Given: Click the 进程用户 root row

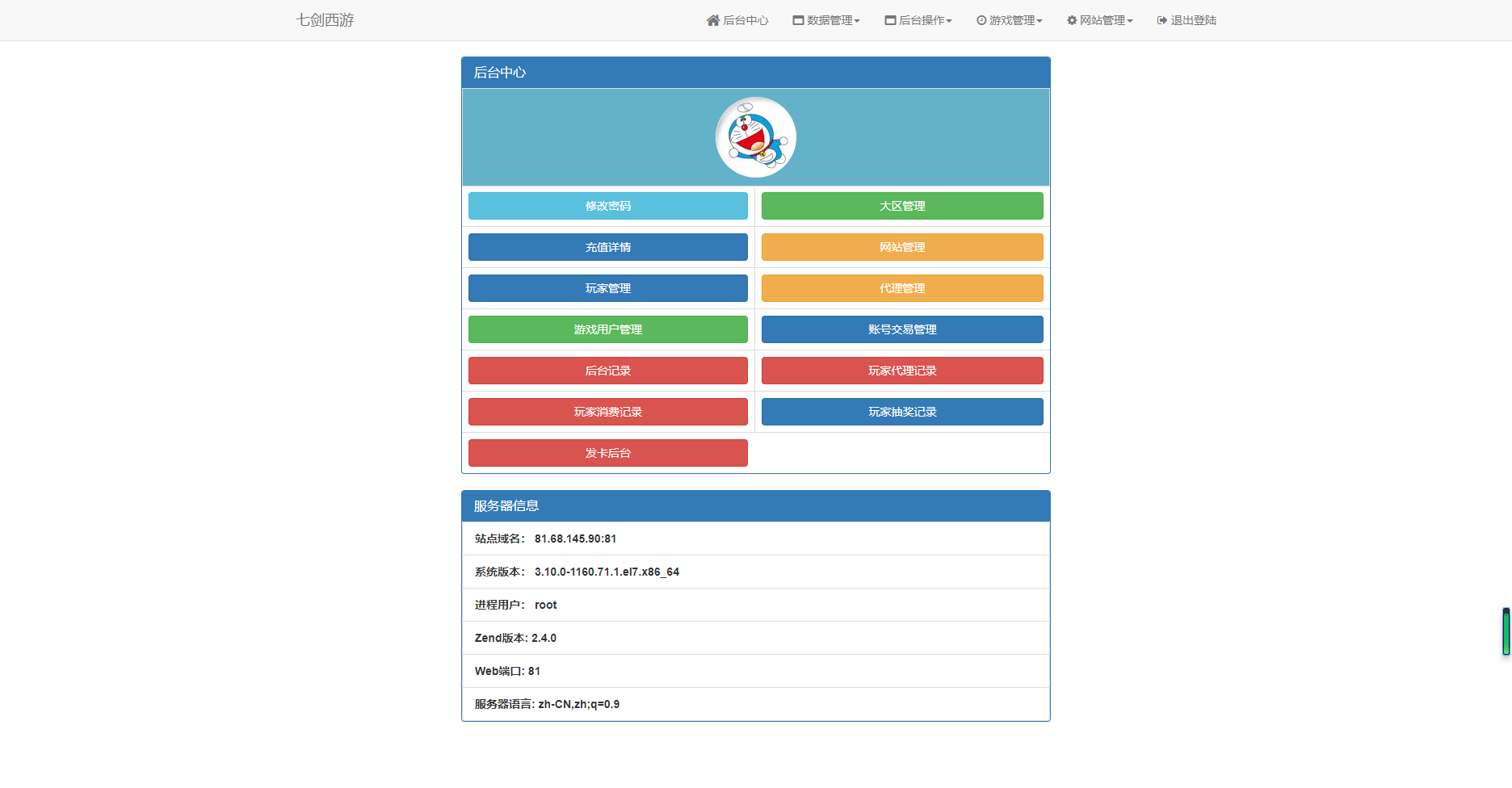Looking at the screenshot, I should [x=756, y=605].
